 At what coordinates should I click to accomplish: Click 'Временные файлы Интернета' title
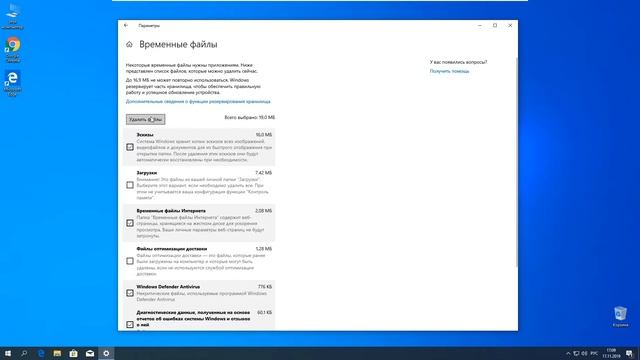(x=171, y=211)
